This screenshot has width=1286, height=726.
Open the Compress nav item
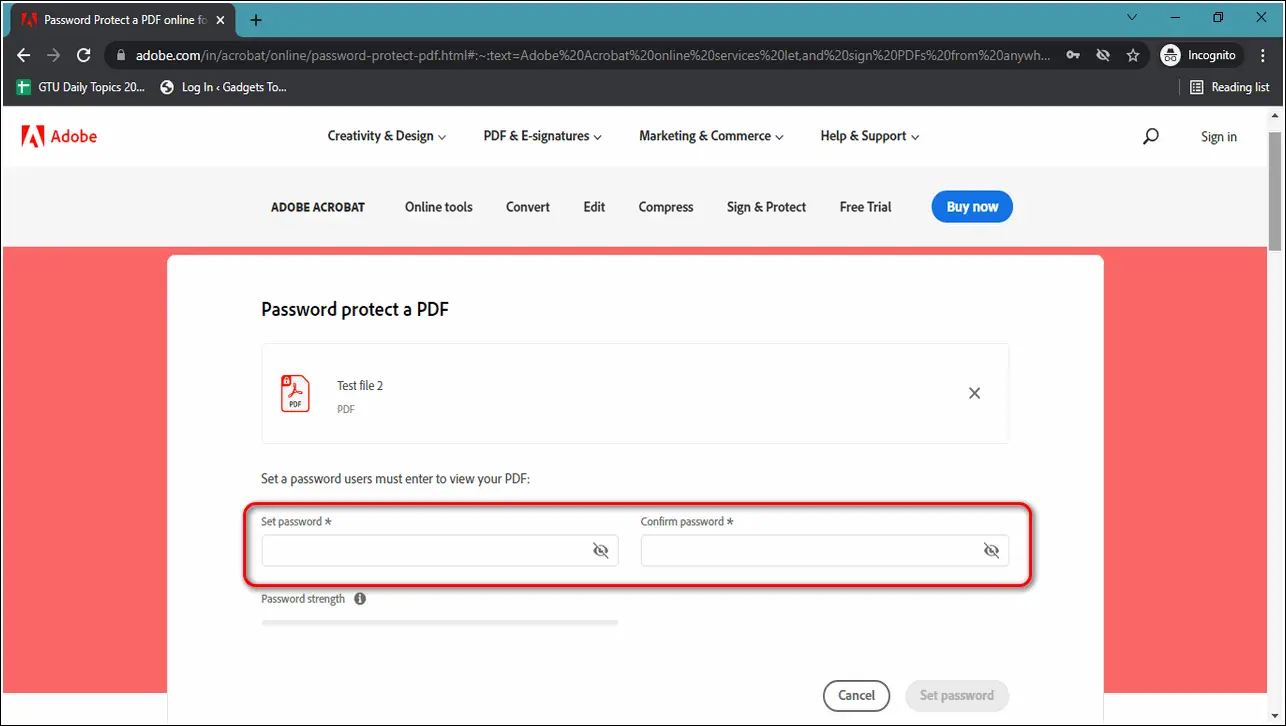tap(666, 207)
